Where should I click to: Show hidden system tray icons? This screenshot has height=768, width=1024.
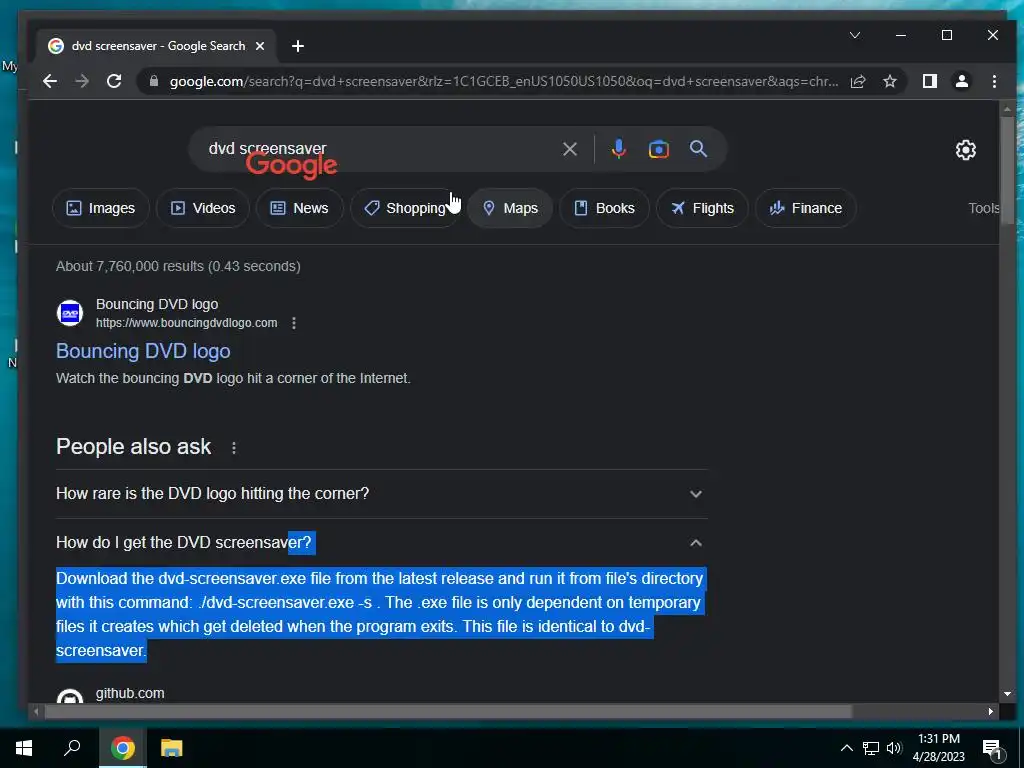(x=846, y=748)
